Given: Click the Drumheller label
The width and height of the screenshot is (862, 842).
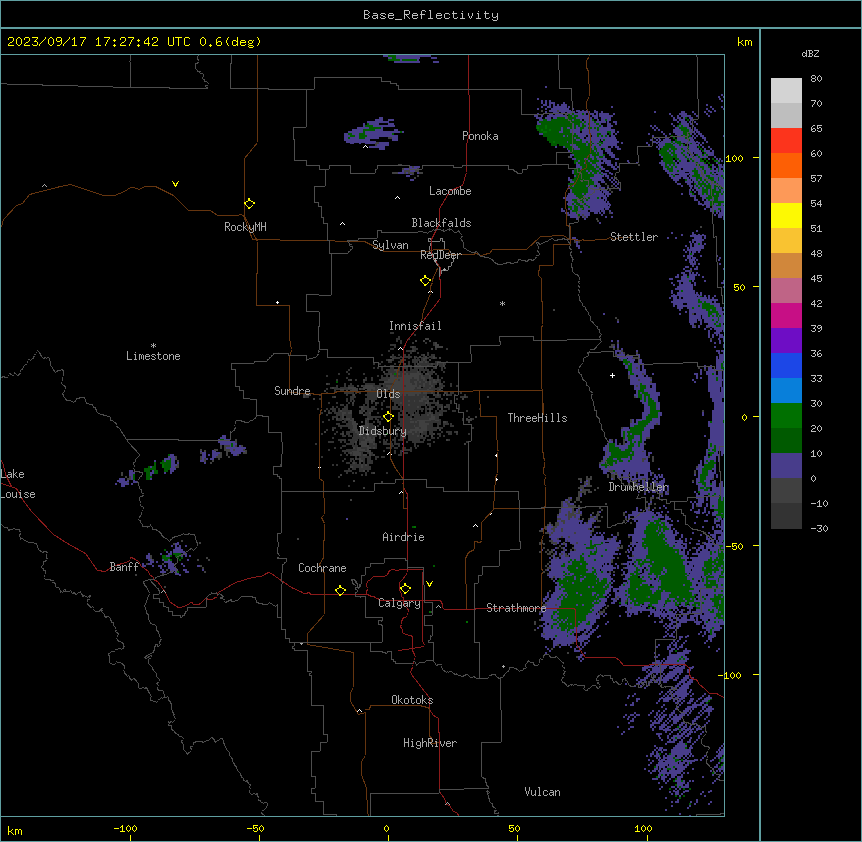Looking at the screenshot, I should tap(638, 487).
